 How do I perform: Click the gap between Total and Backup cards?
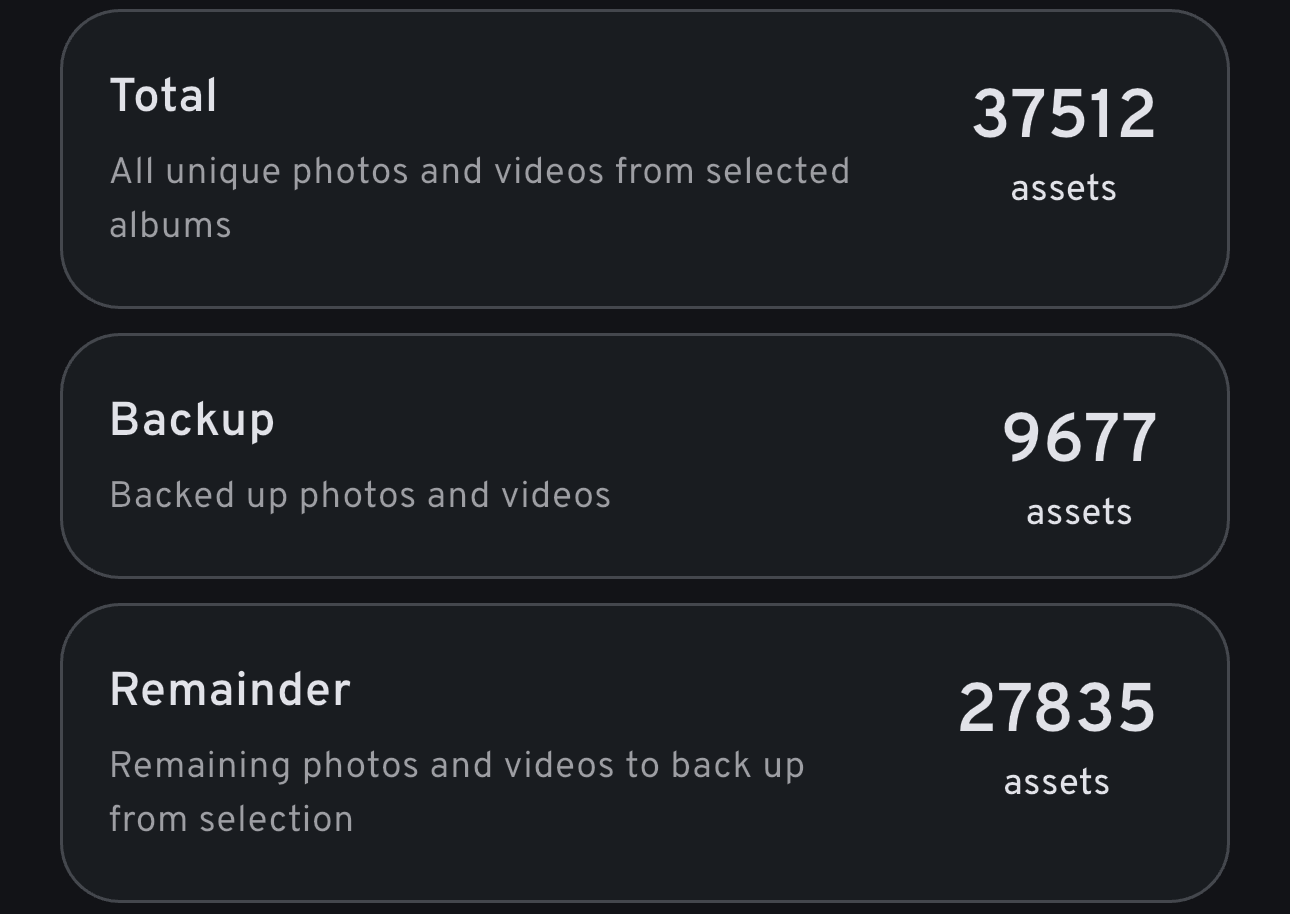(x=645, y=321)
